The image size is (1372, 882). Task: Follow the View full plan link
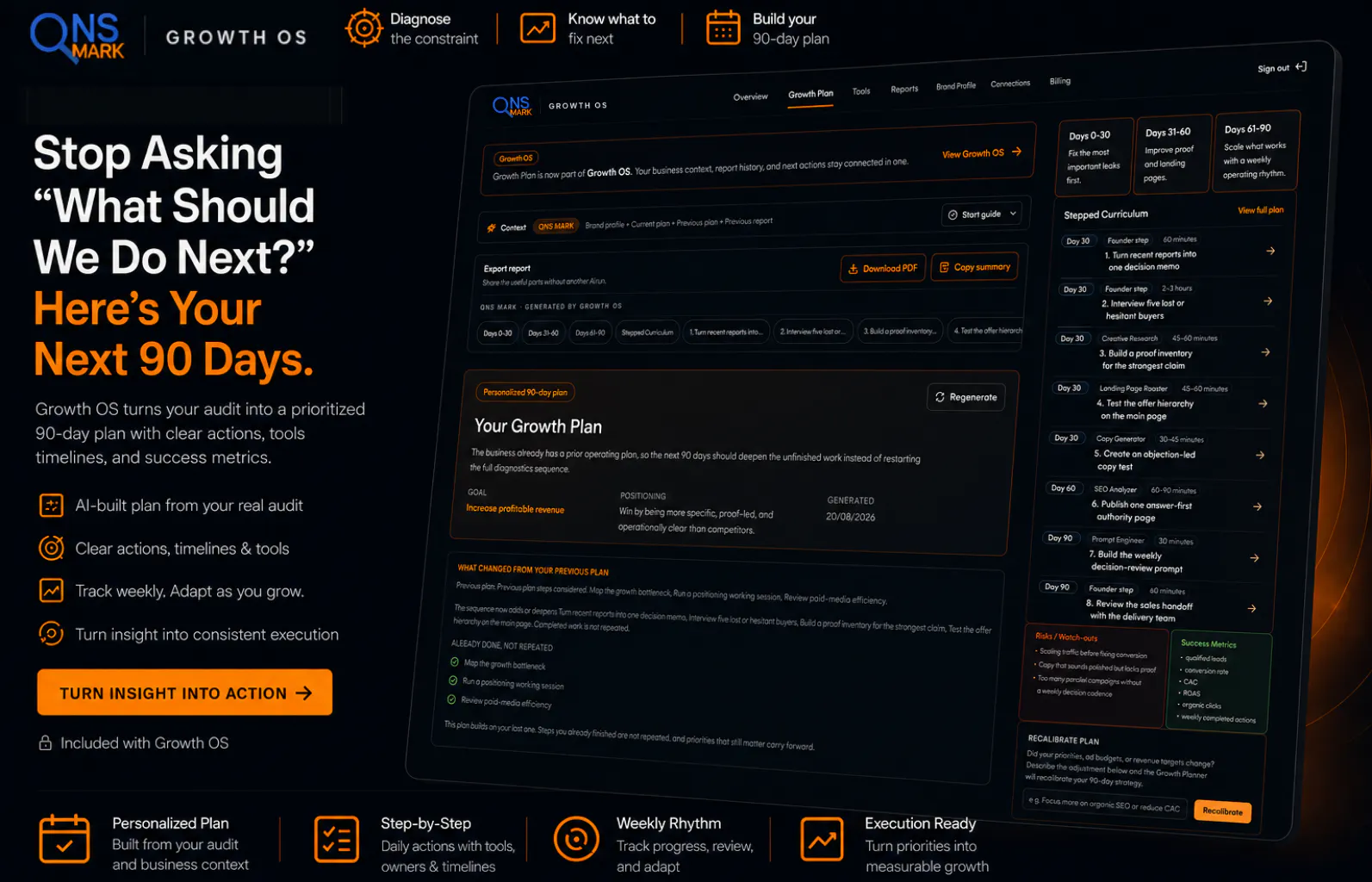tap(1261, 210)
